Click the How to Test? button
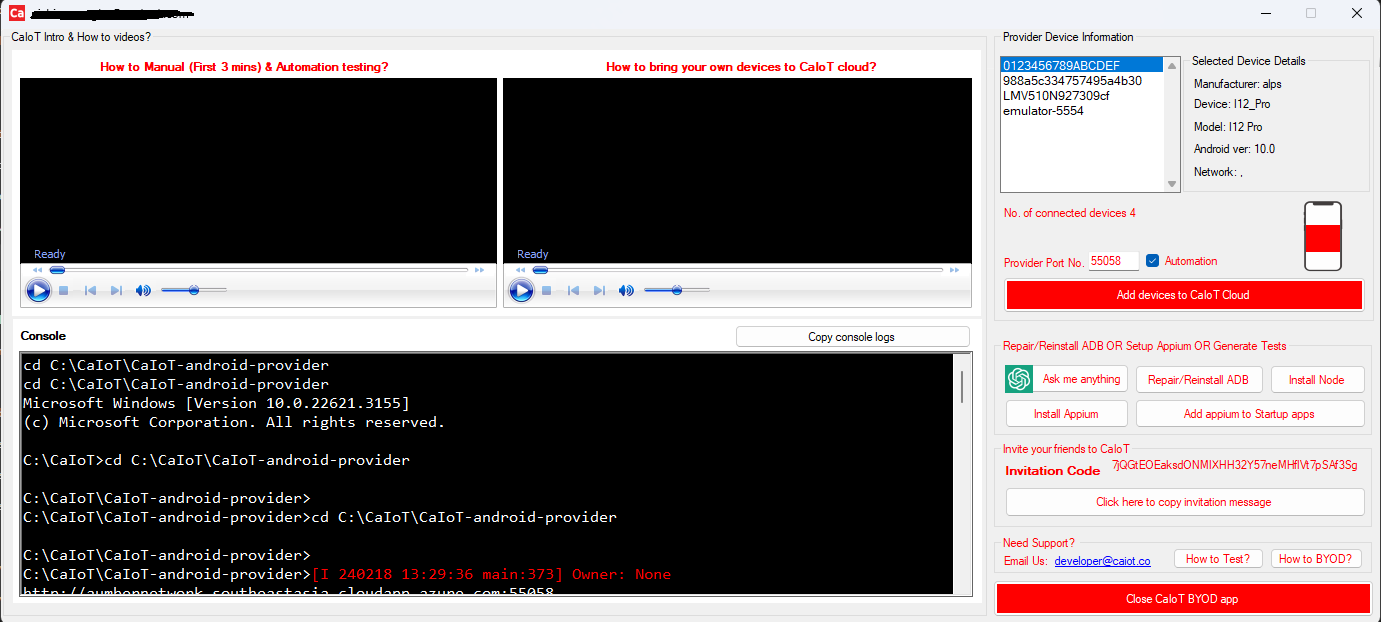 (1218, 559)
